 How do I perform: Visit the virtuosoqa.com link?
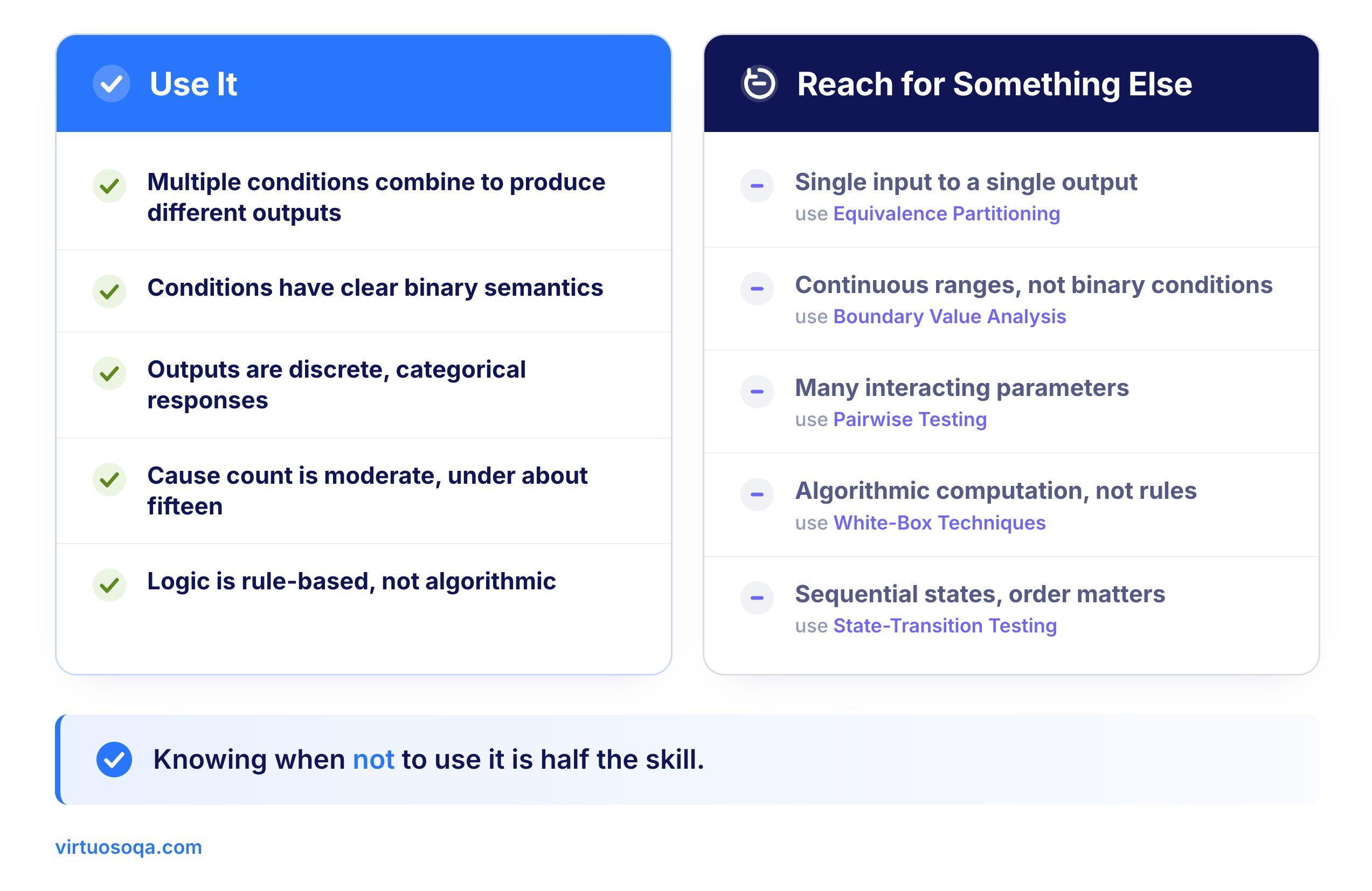pyautogui.click(x=129, y=847)
